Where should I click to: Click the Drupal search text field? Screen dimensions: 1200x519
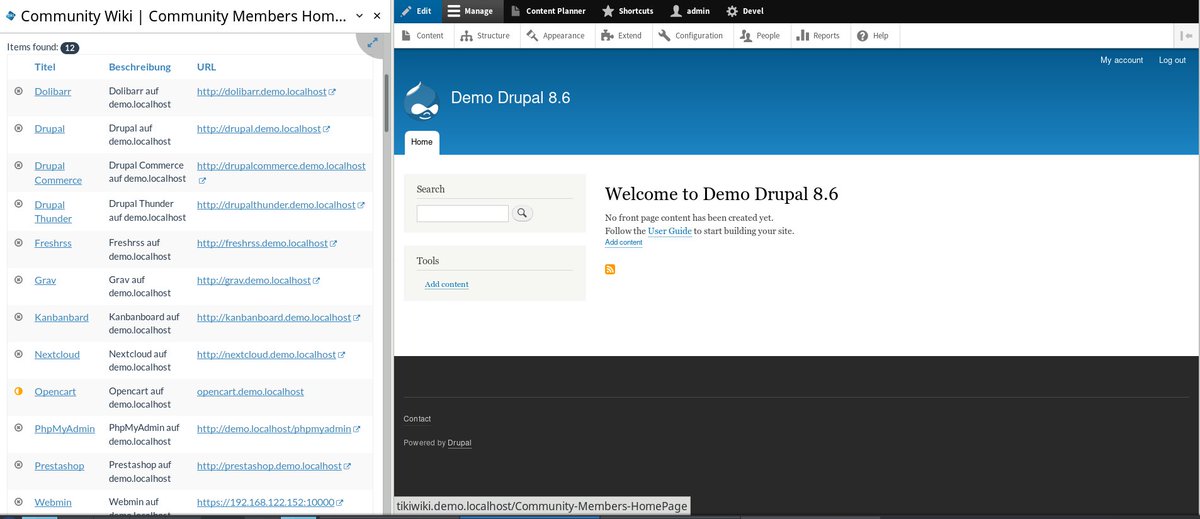click(462, 213)
